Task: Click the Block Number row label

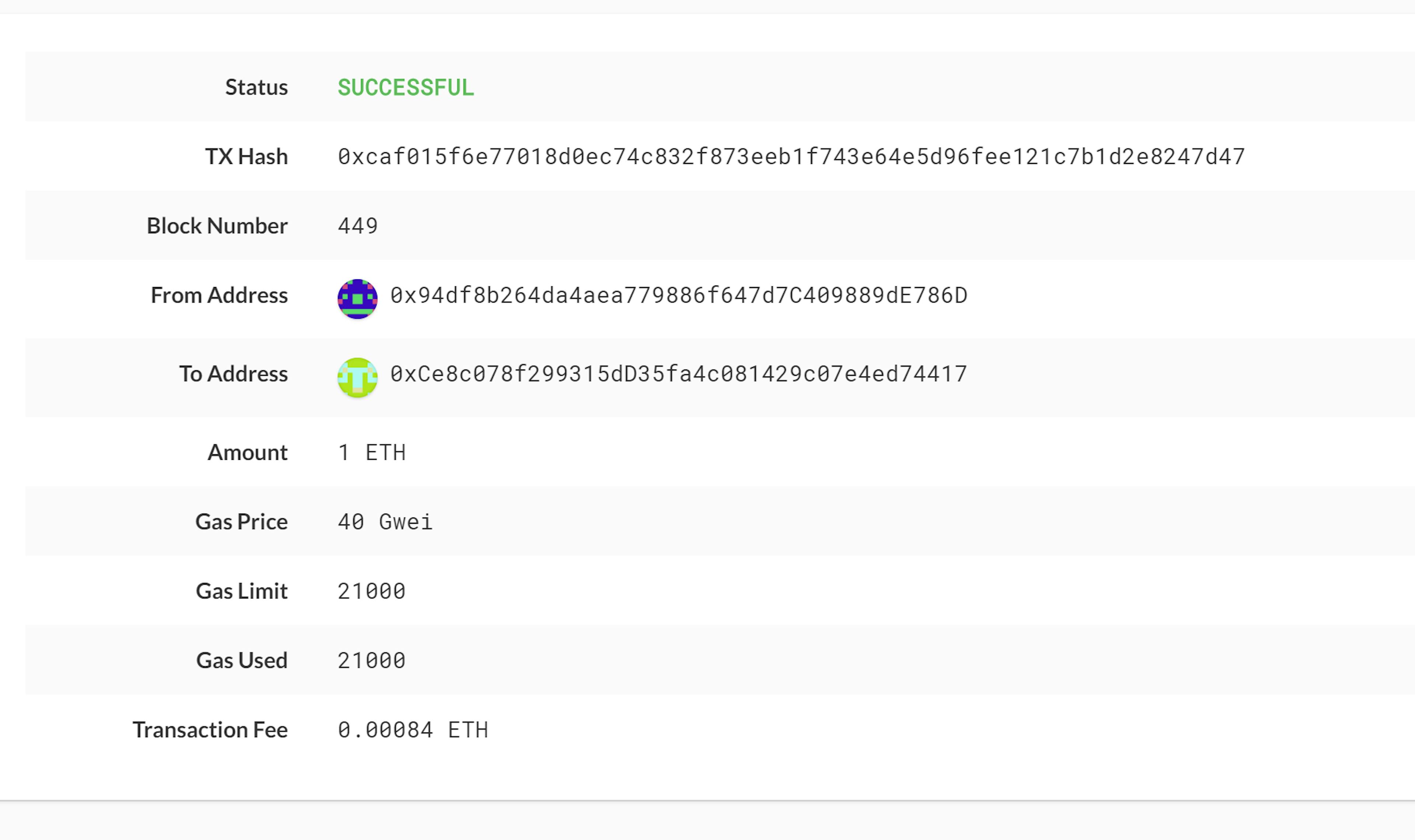Action: 217,226
